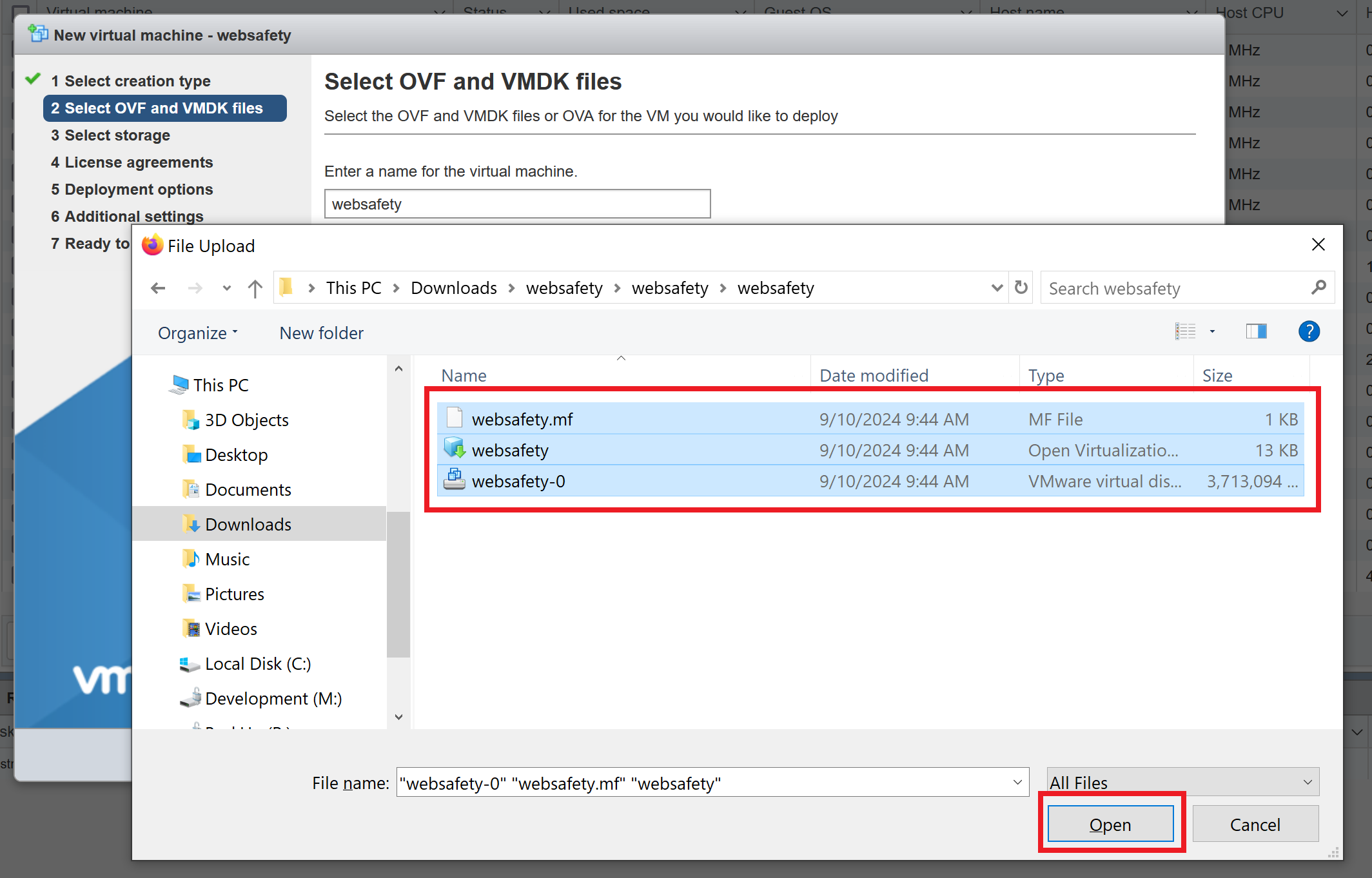1372x878 pixels.
Task: Click the navigation pane scrollbar thumb
Action: tap(398, 583)
